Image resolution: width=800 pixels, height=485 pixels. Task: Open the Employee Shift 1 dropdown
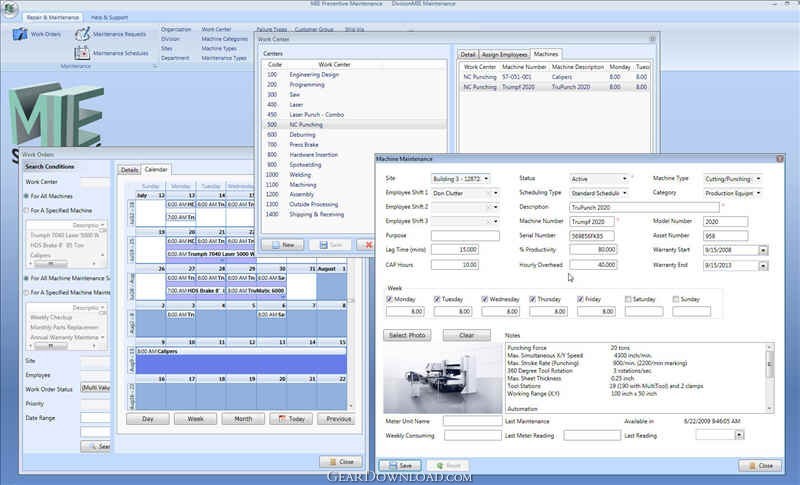tap(495, 193)
